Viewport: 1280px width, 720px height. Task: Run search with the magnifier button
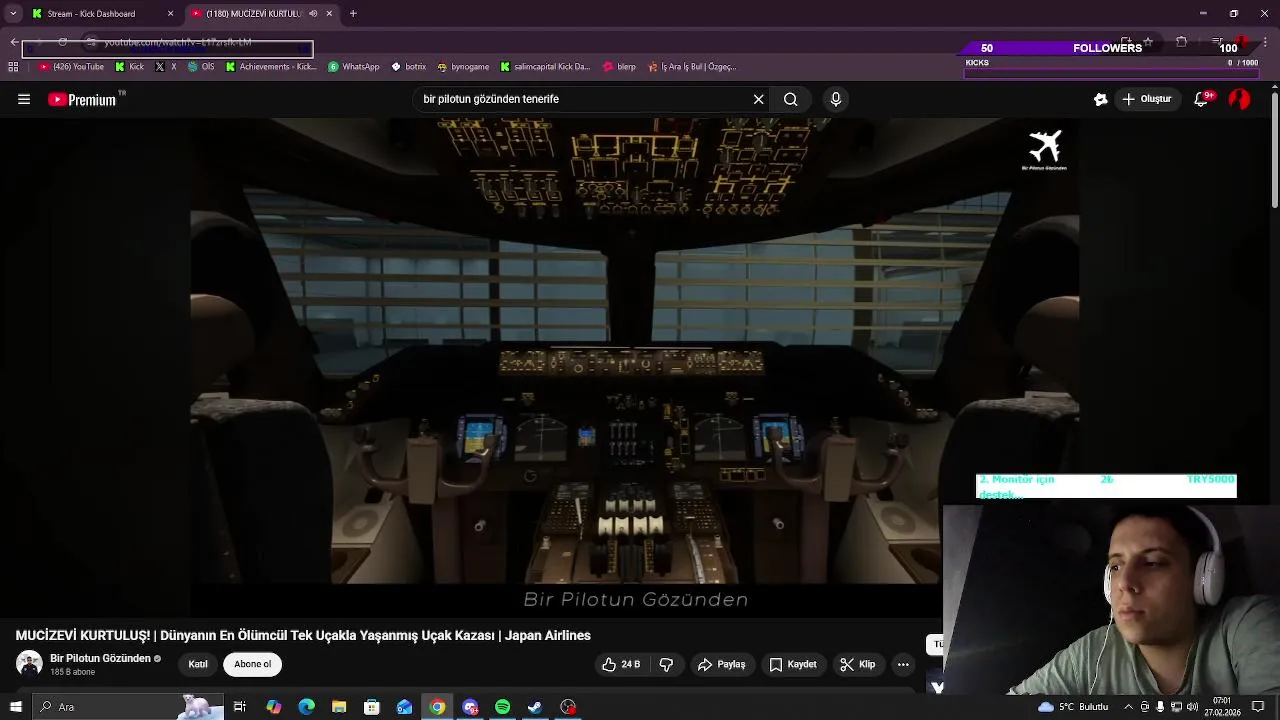click(791, 99)
